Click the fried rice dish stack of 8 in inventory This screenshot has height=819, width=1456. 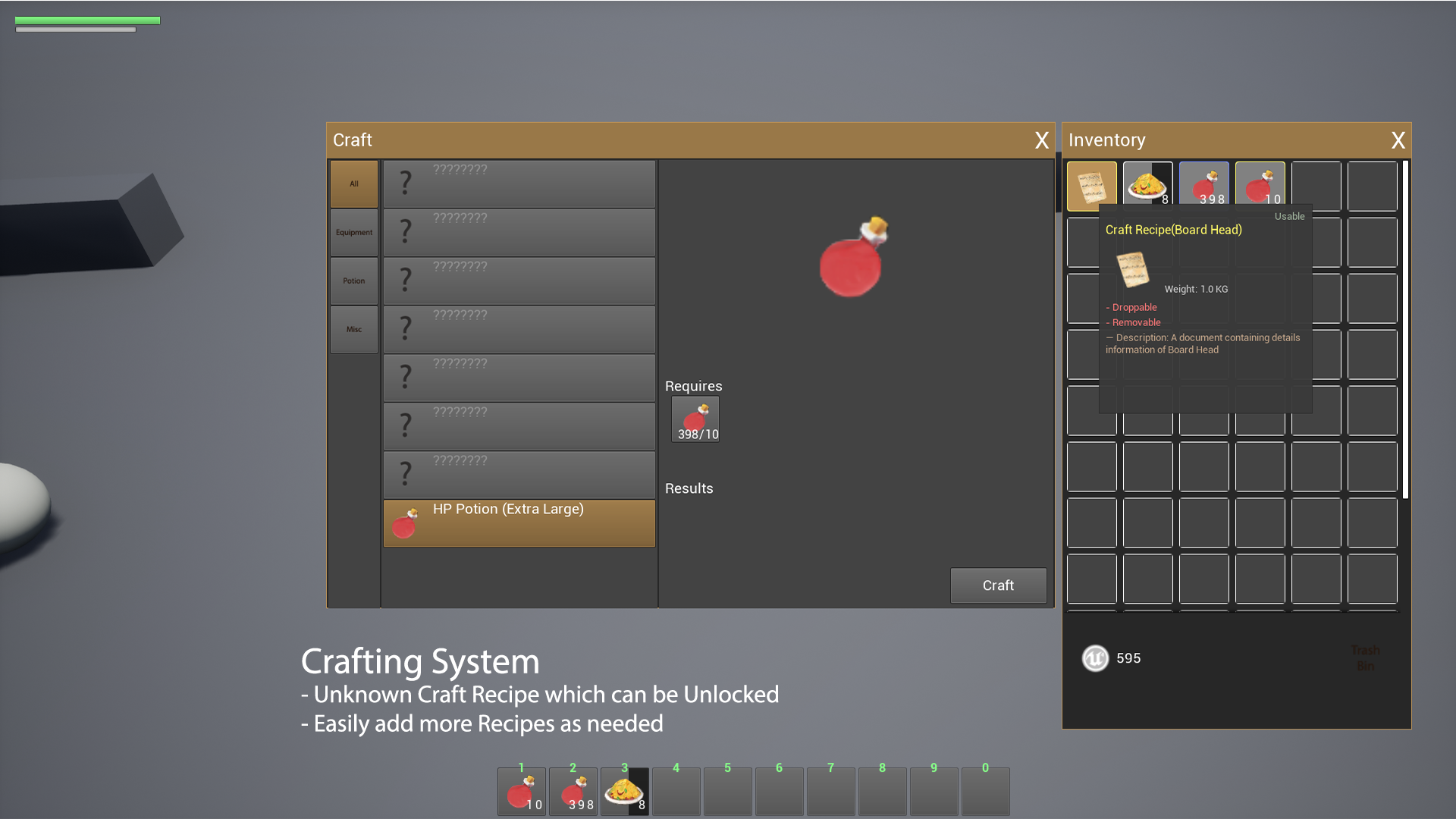(1147, 186)
